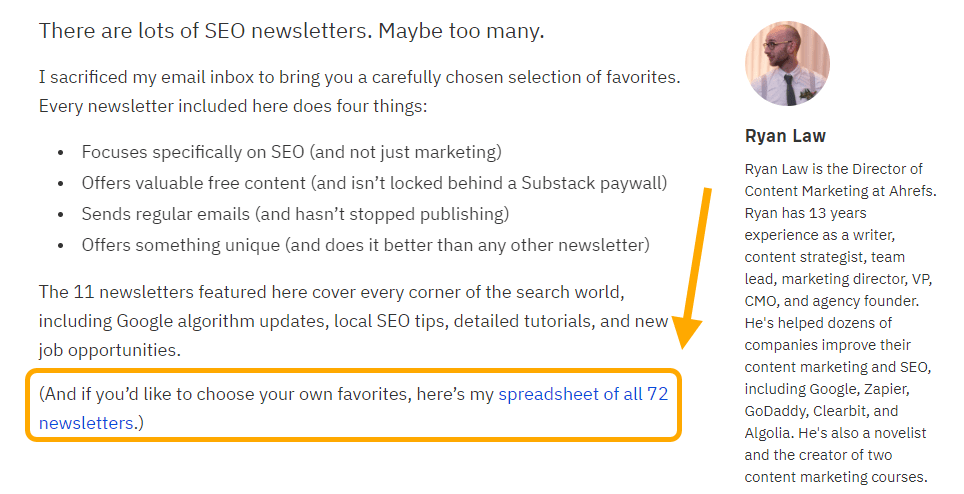Click the heading "There are lots of SEO newsletters"
964x494 pixels.
[291, 30]
